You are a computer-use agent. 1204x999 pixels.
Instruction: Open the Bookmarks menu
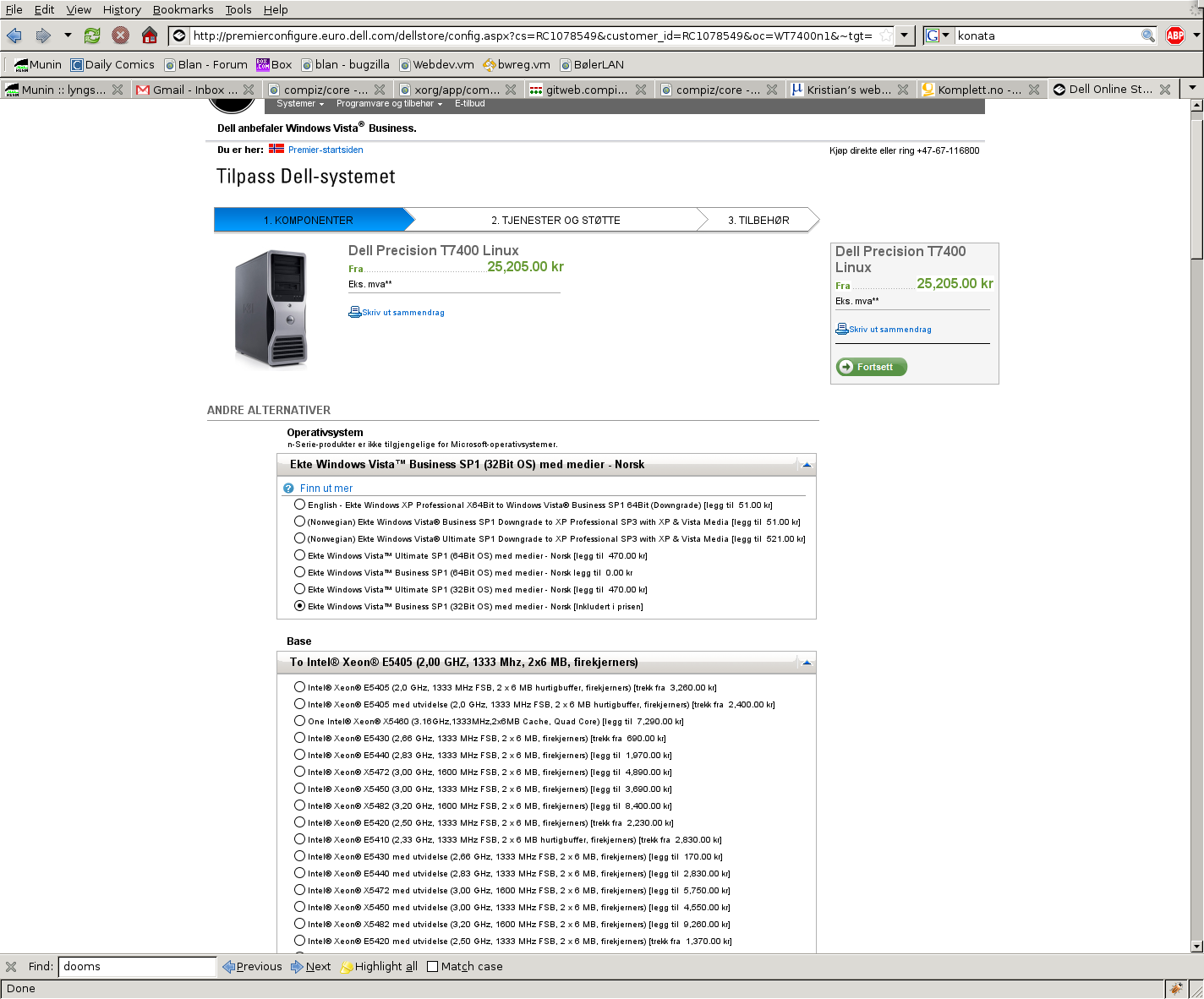[183, 9]
